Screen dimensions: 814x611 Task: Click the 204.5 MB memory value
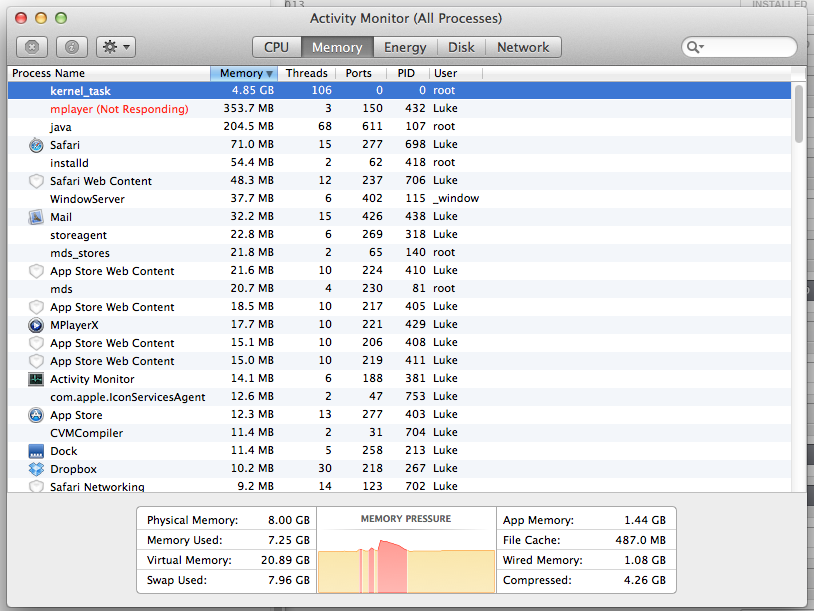pos(248,127)
